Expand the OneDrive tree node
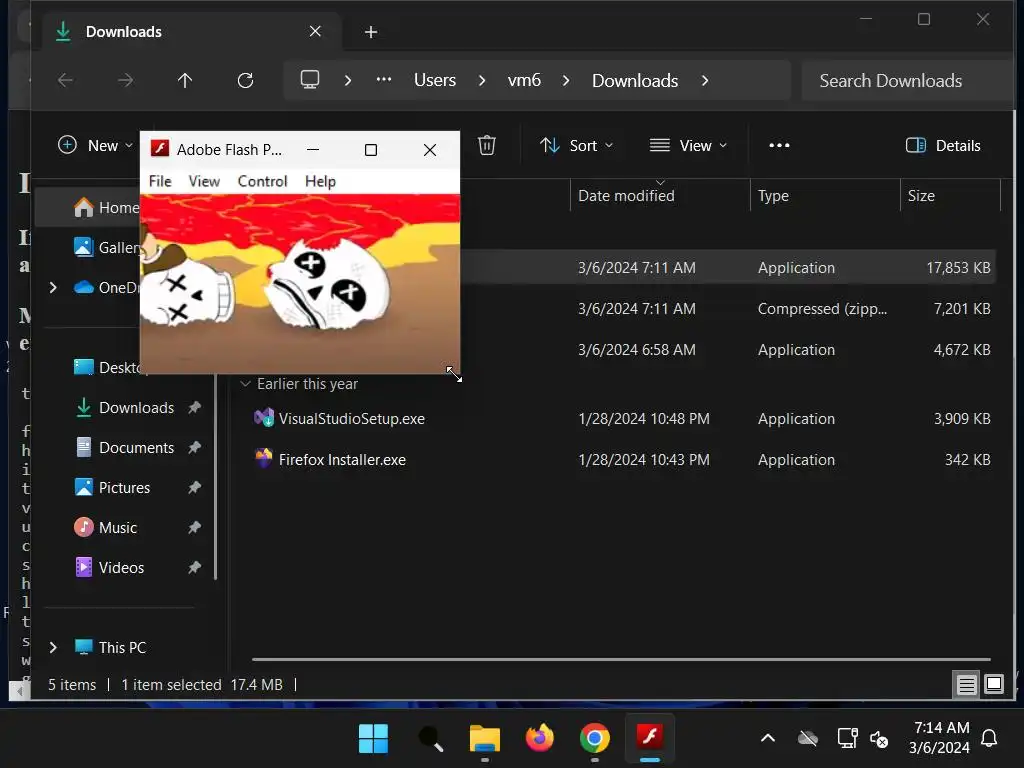Viewport: 1024px width, 768px height. coord(53,287)
